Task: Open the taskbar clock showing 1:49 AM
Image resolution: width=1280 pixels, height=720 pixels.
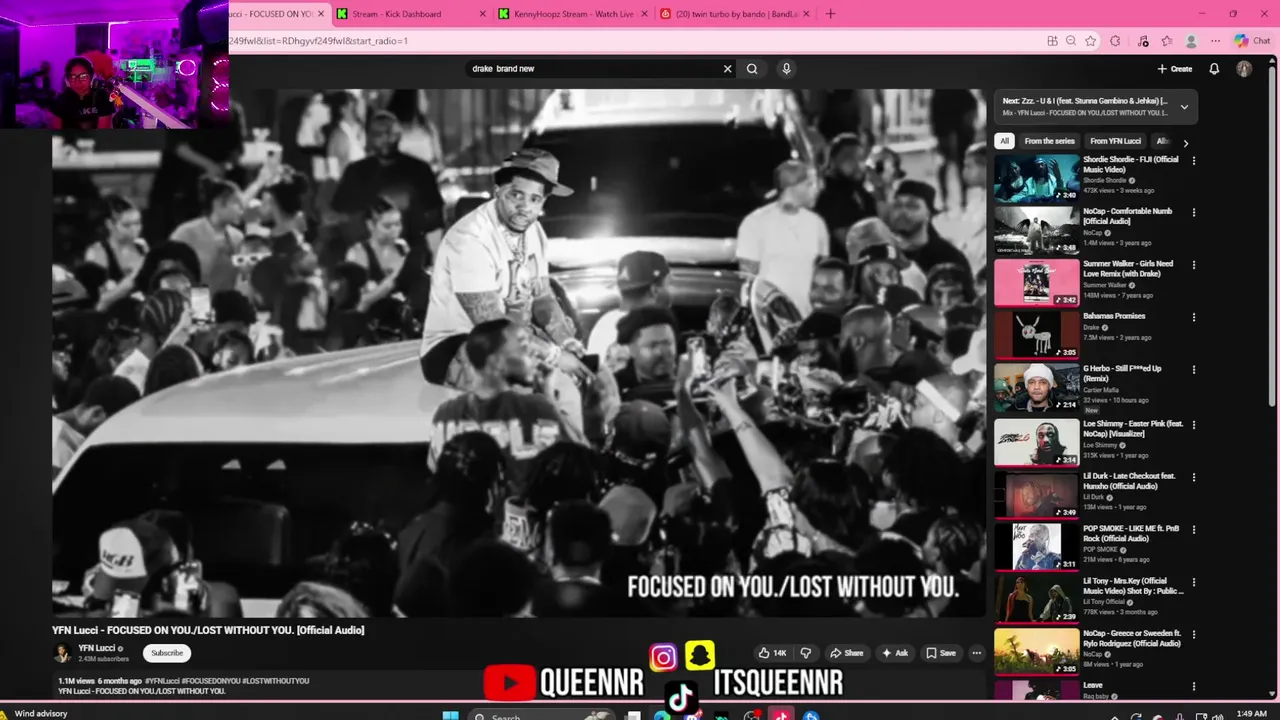Action: (1252, 714)
